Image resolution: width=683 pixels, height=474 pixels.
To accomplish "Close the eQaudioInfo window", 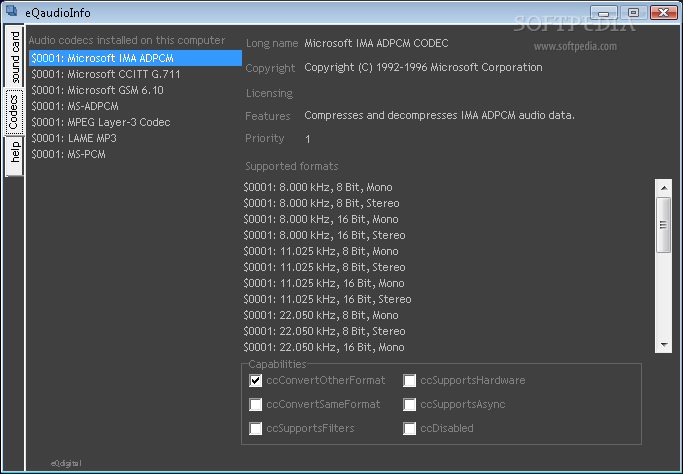I will pyautogui.click(x=663, y=13).
